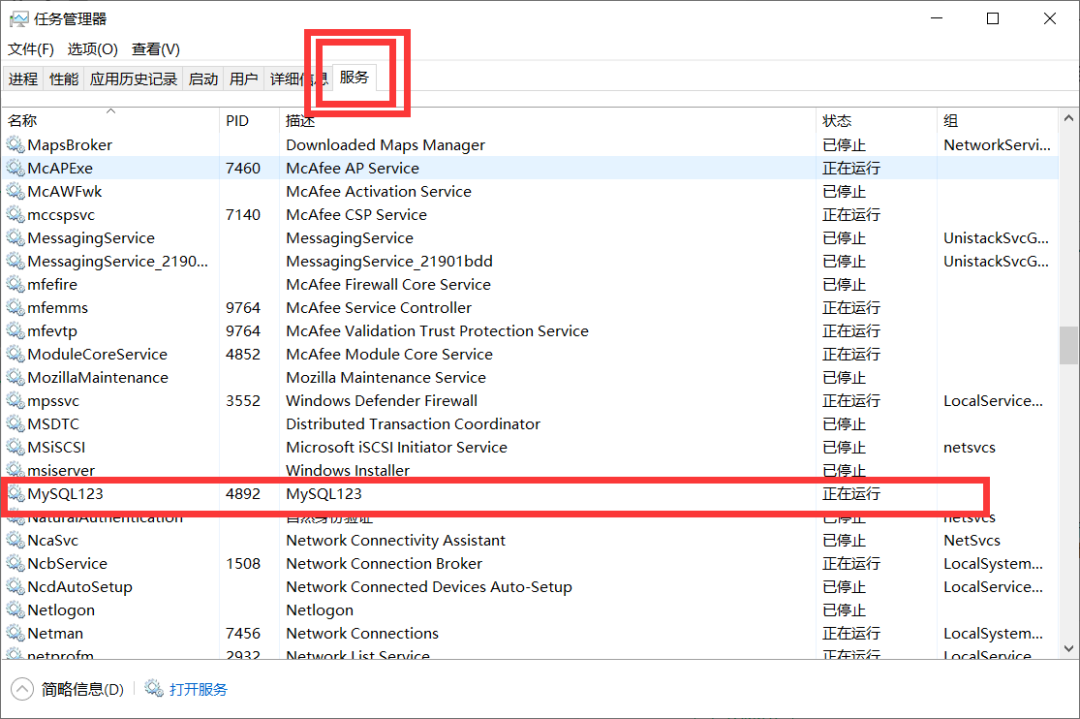Image resolution: width=1080 pixels, height=719 pixels.
Task: Select McAfee Validation Trust Protection Service
Action: tap(437, 331)
